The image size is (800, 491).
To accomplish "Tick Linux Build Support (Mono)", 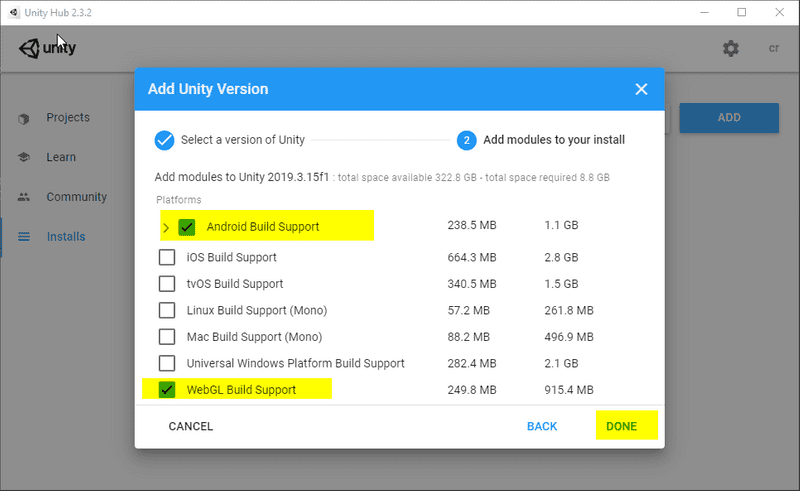I will click(x=167, y=310).
